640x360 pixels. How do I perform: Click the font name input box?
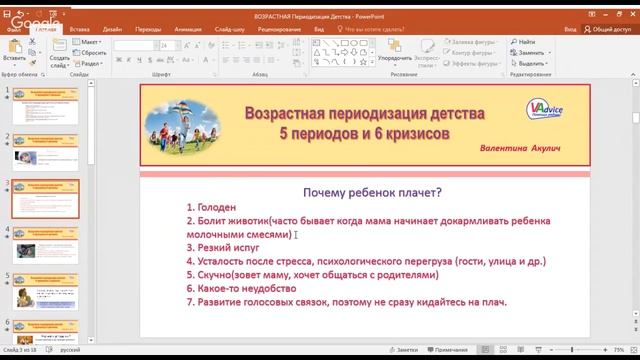click(133, 45)
